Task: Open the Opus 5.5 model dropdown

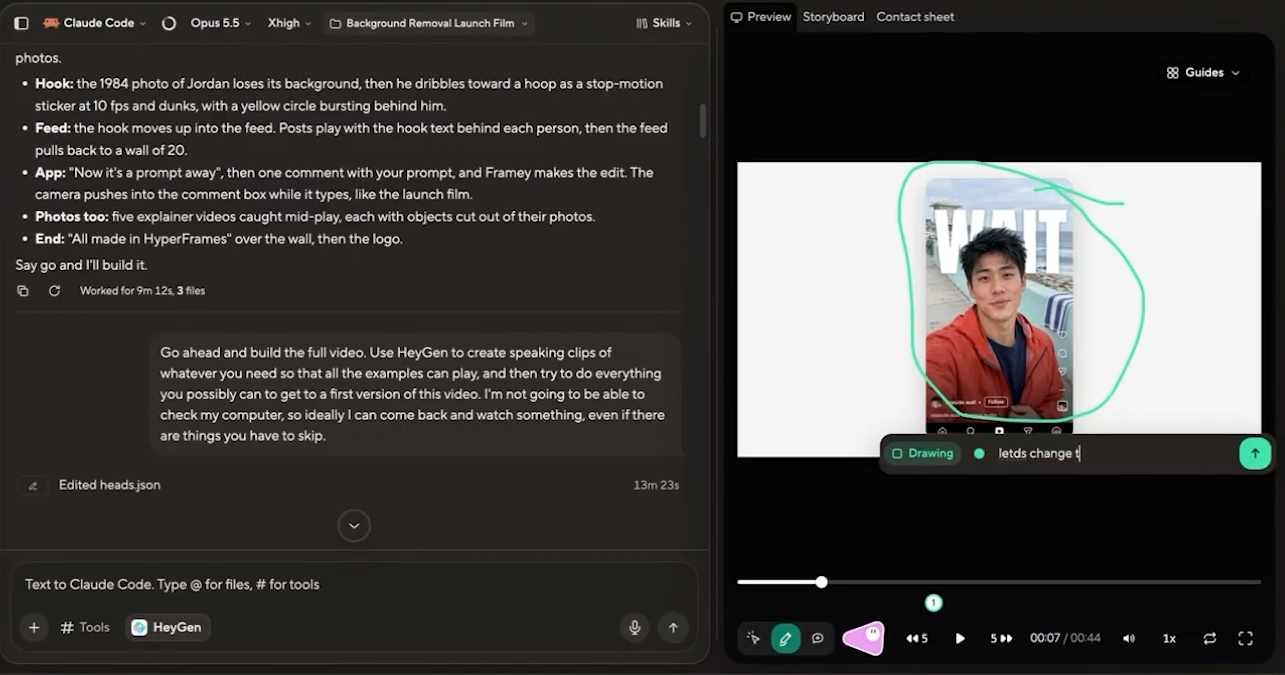Action: click(x=219, y=23)
